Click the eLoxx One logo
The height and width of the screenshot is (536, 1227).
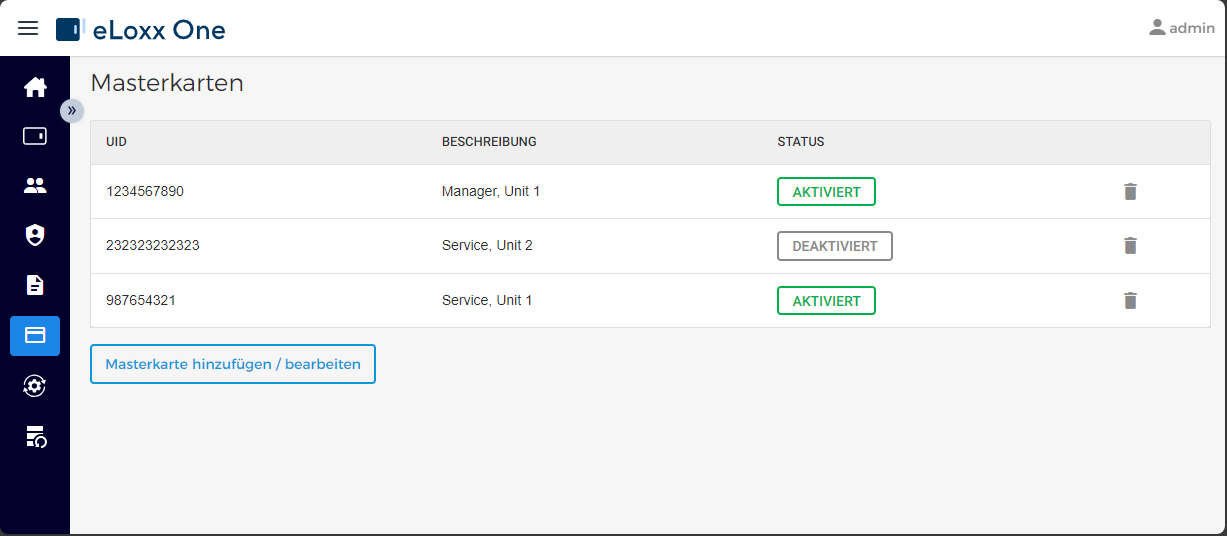(140, 29)
